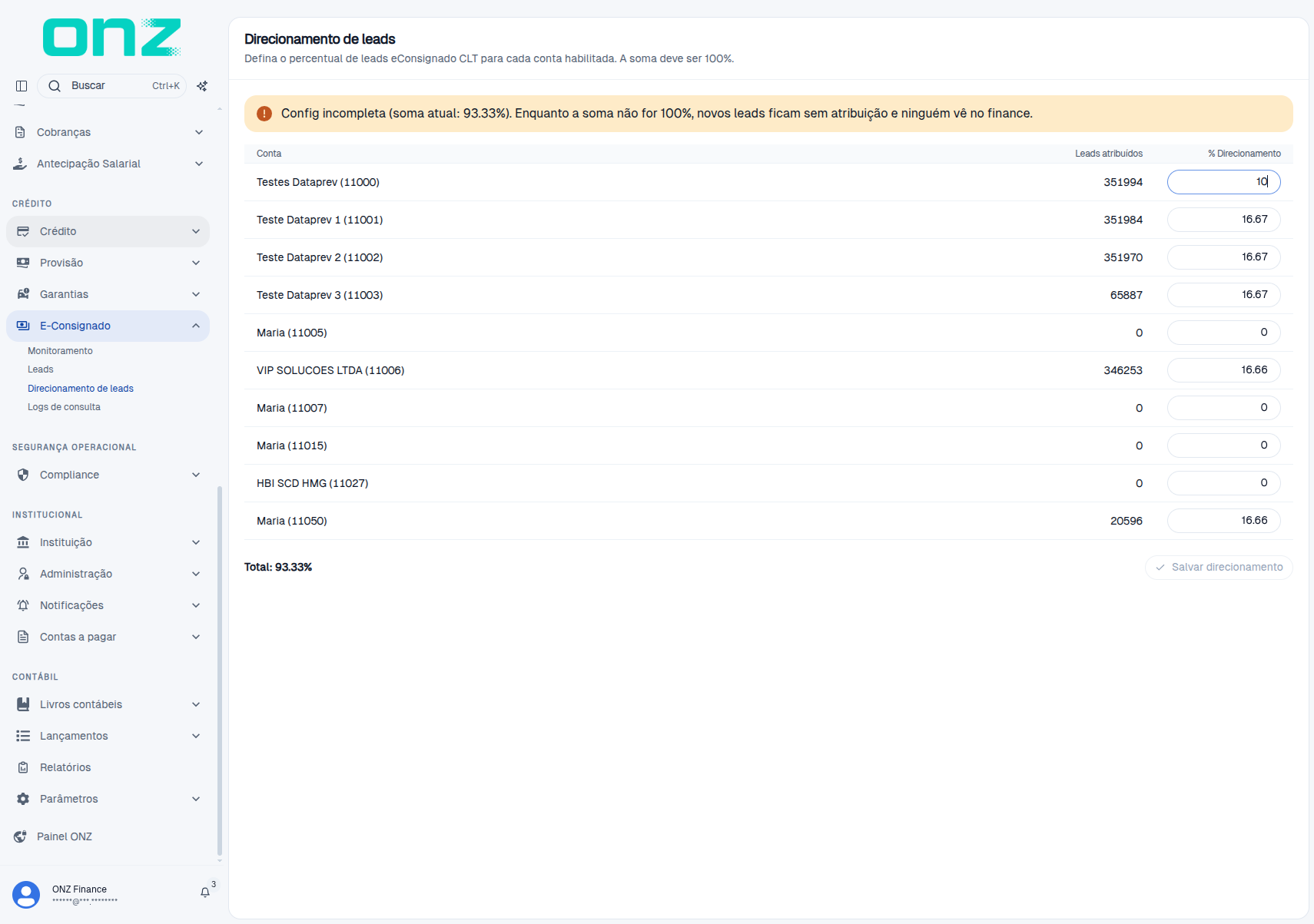
Task: Expand the Cobranças chevron
Action: (199, 132)
